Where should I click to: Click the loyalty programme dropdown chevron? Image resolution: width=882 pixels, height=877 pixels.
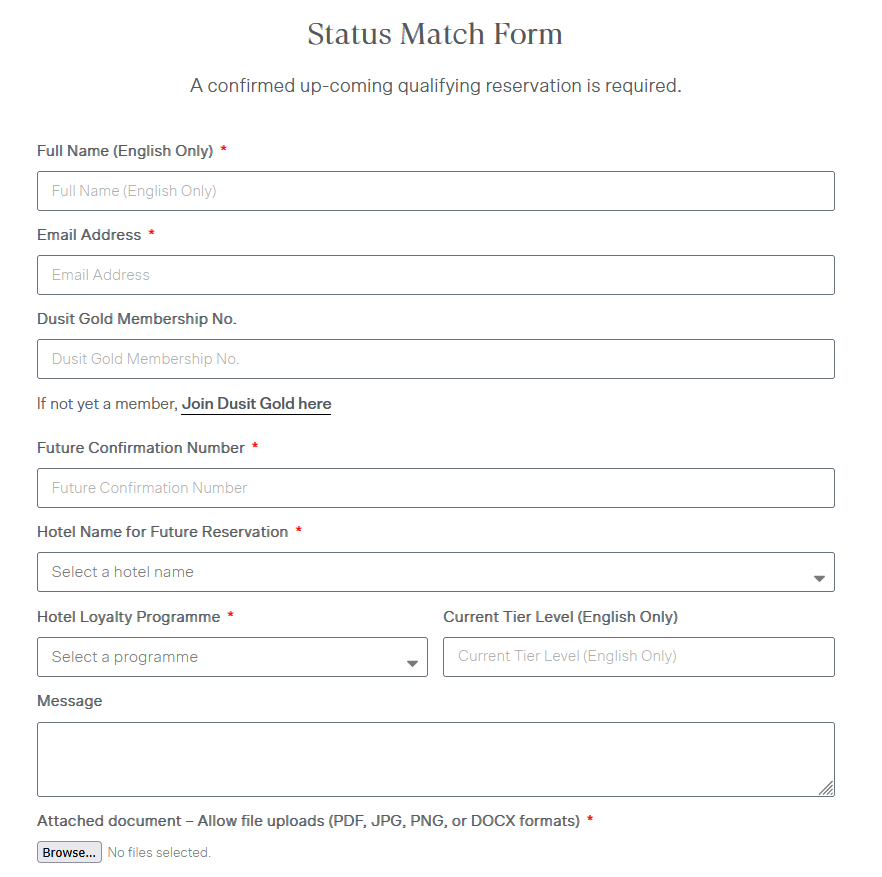411,662
